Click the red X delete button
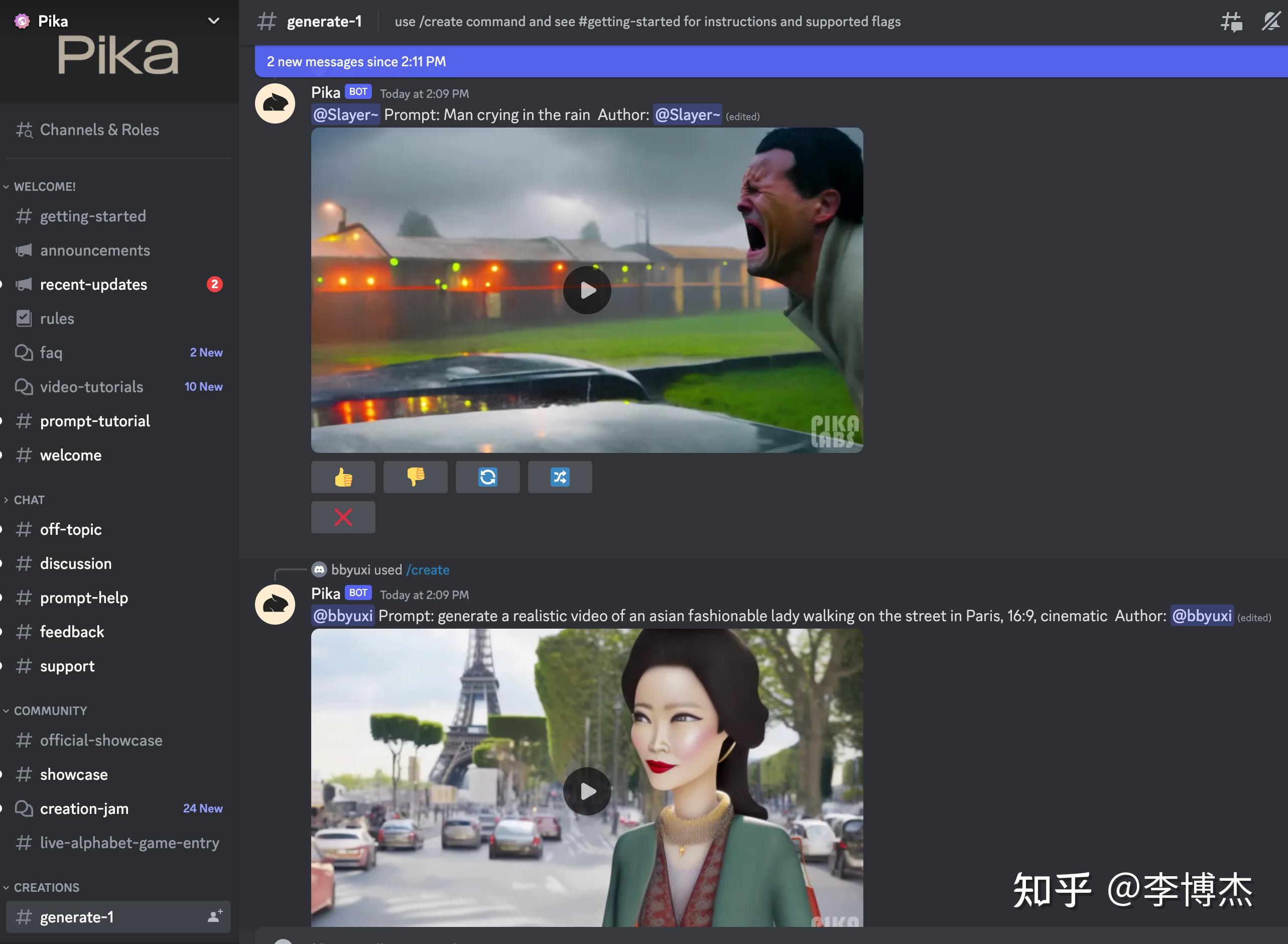The width and height of the screenshot is (1288, 944). 343,517
